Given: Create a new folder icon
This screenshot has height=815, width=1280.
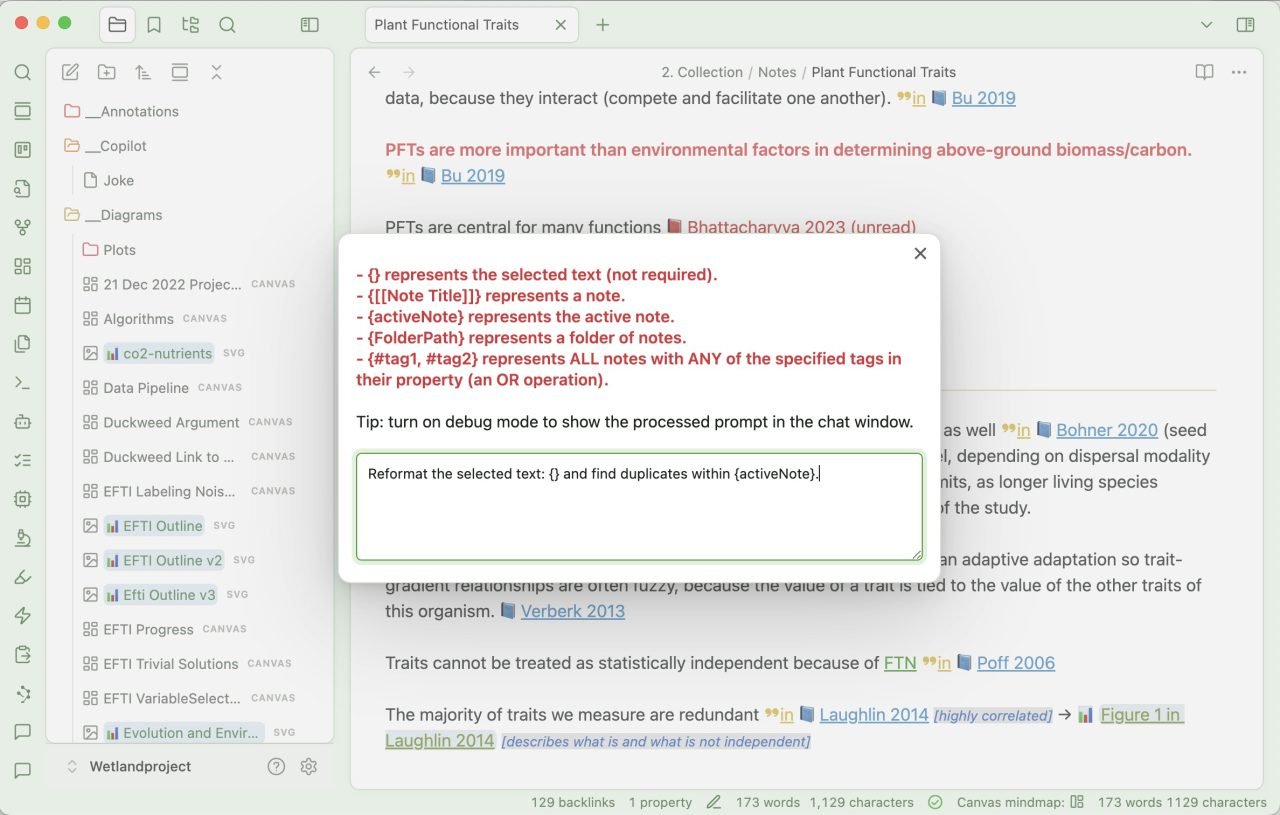Looking at the screenshot, I should [x=106, y=72].
